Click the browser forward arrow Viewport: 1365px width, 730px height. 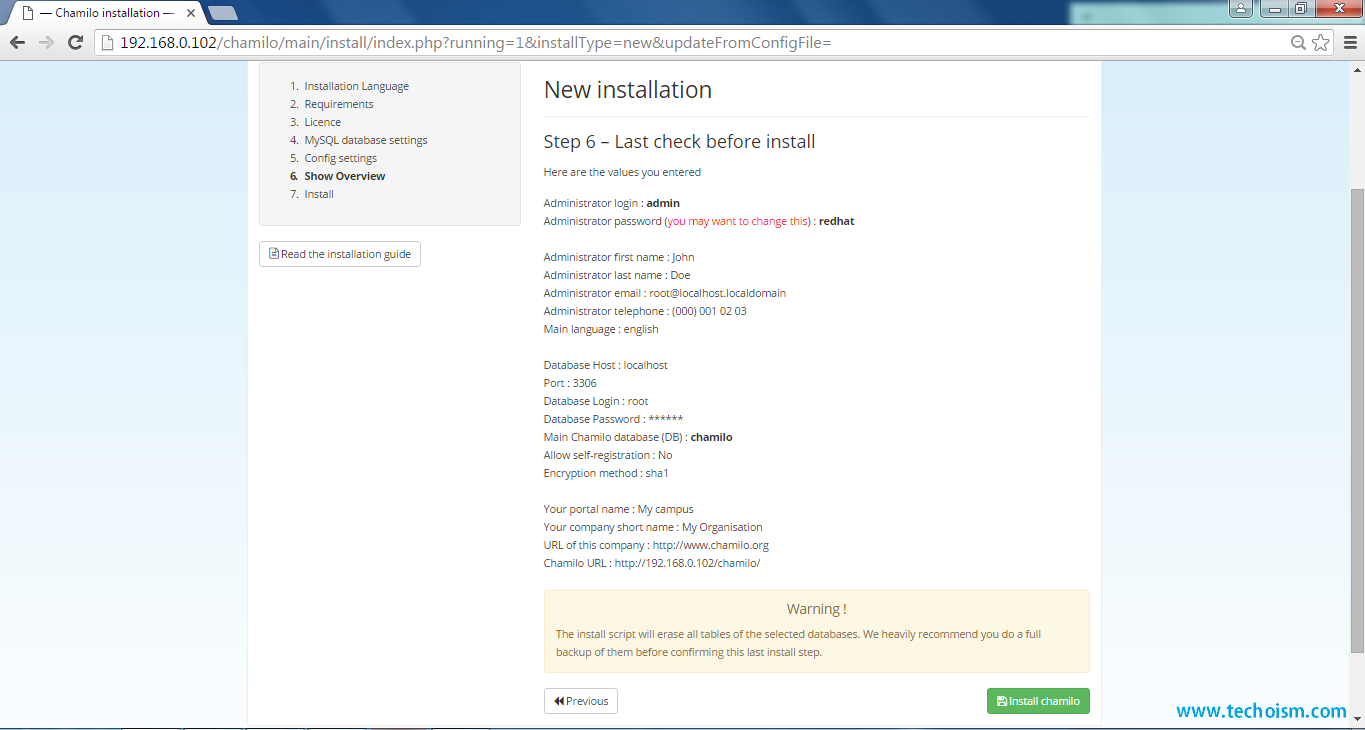(x=46, y=42)
